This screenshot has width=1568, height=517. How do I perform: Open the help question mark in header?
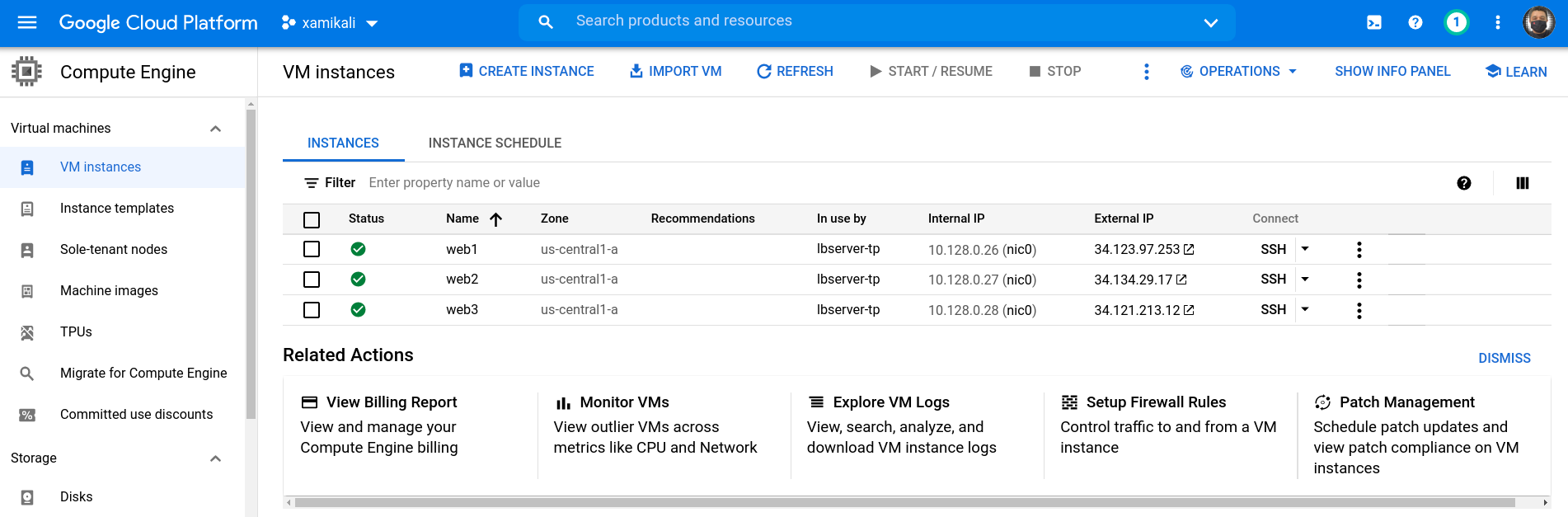[1415, 22]
